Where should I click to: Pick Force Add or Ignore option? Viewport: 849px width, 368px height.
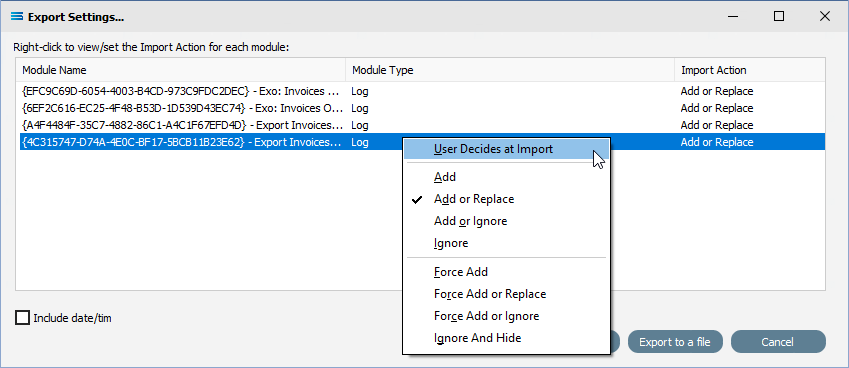pyautogui.click(x=506, y=316)
